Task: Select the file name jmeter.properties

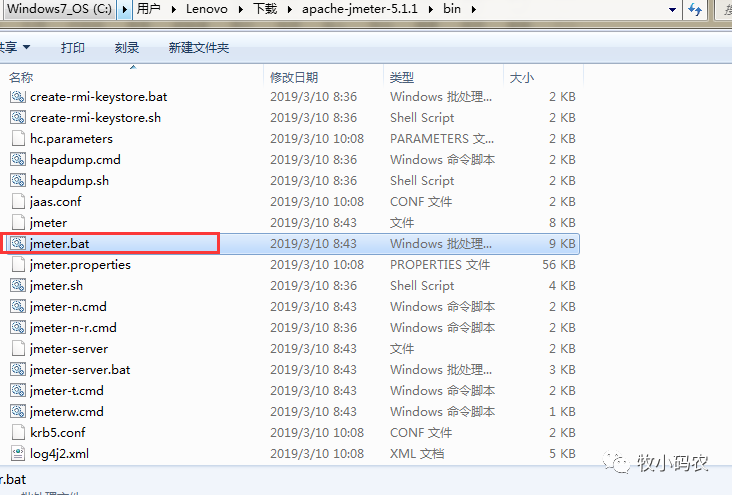Action: point(80,265)
